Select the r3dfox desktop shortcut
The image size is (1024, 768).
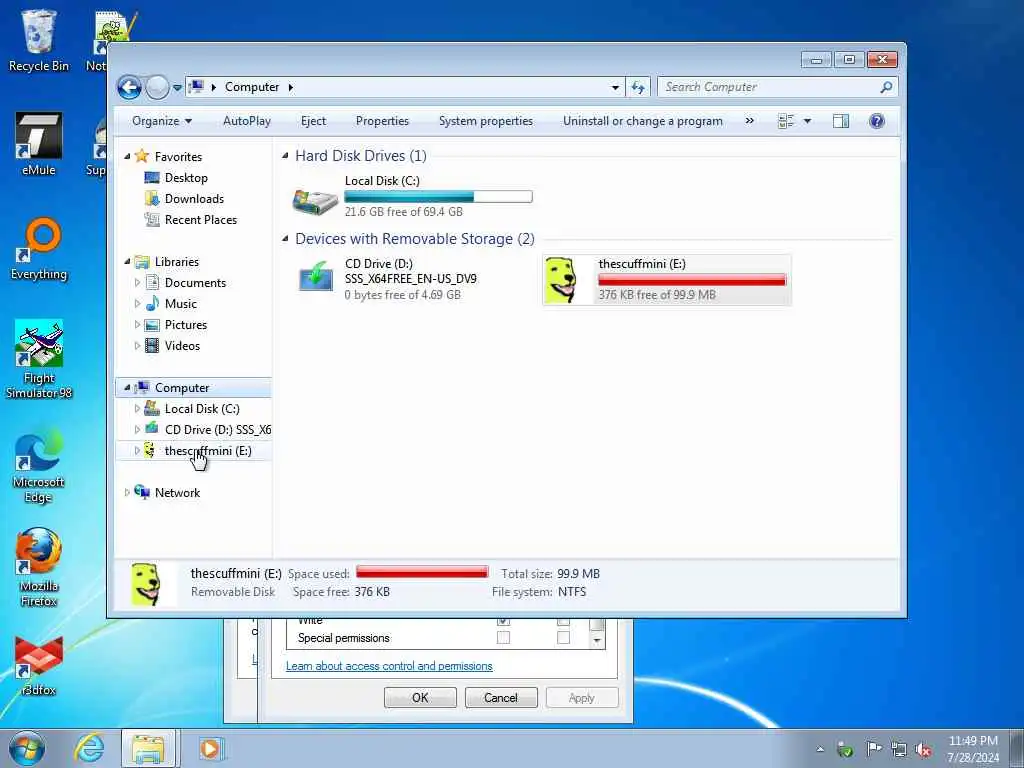tap(39, 666)
